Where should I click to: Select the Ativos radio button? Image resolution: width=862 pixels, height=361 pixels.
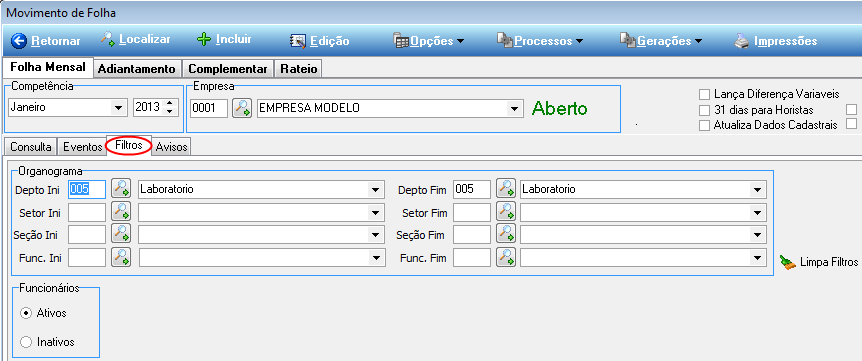pyautogui.click(x=25, y=313)
